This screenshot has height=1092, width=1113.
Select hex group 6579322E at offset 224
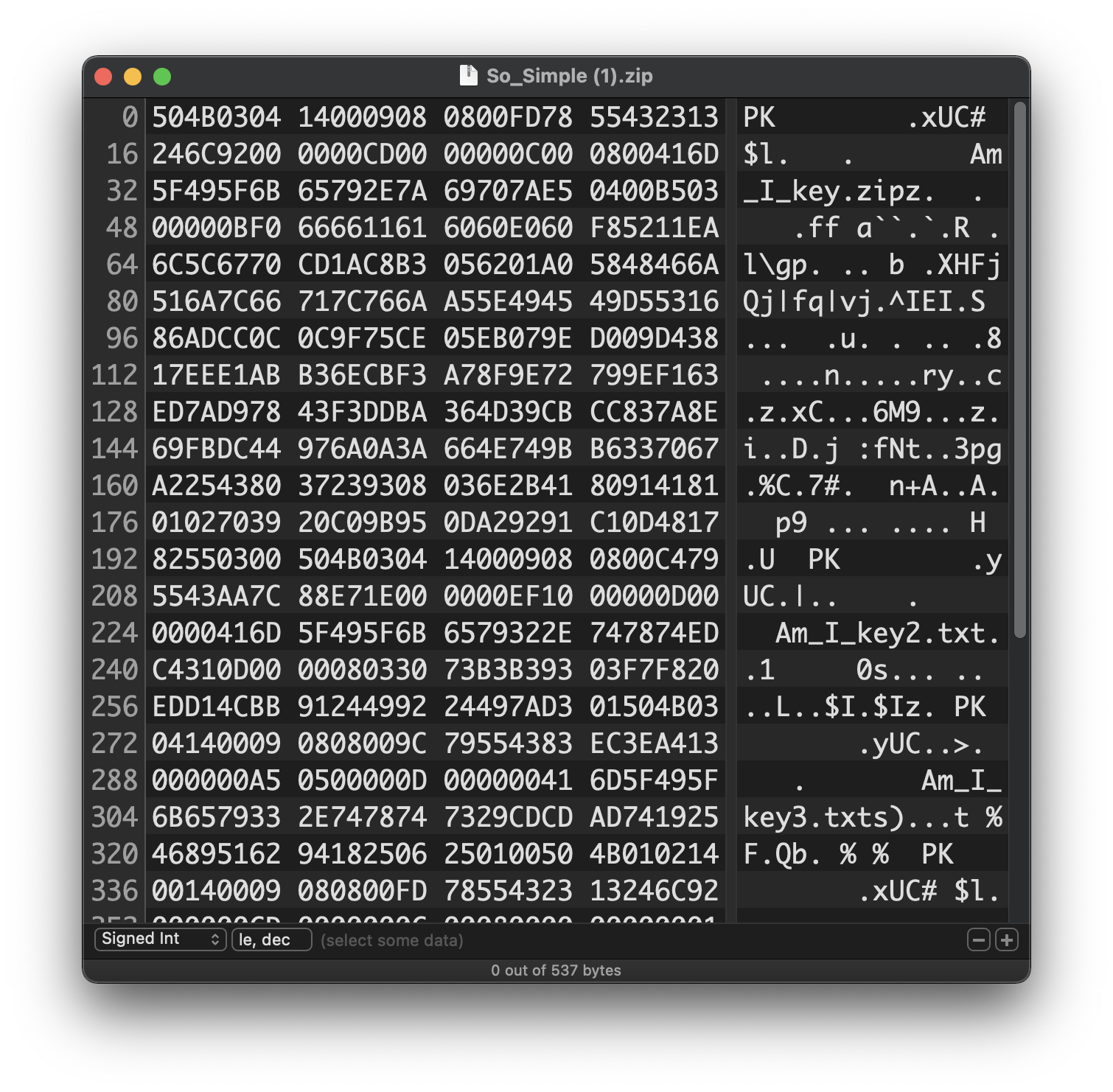(x=508, y=633)
